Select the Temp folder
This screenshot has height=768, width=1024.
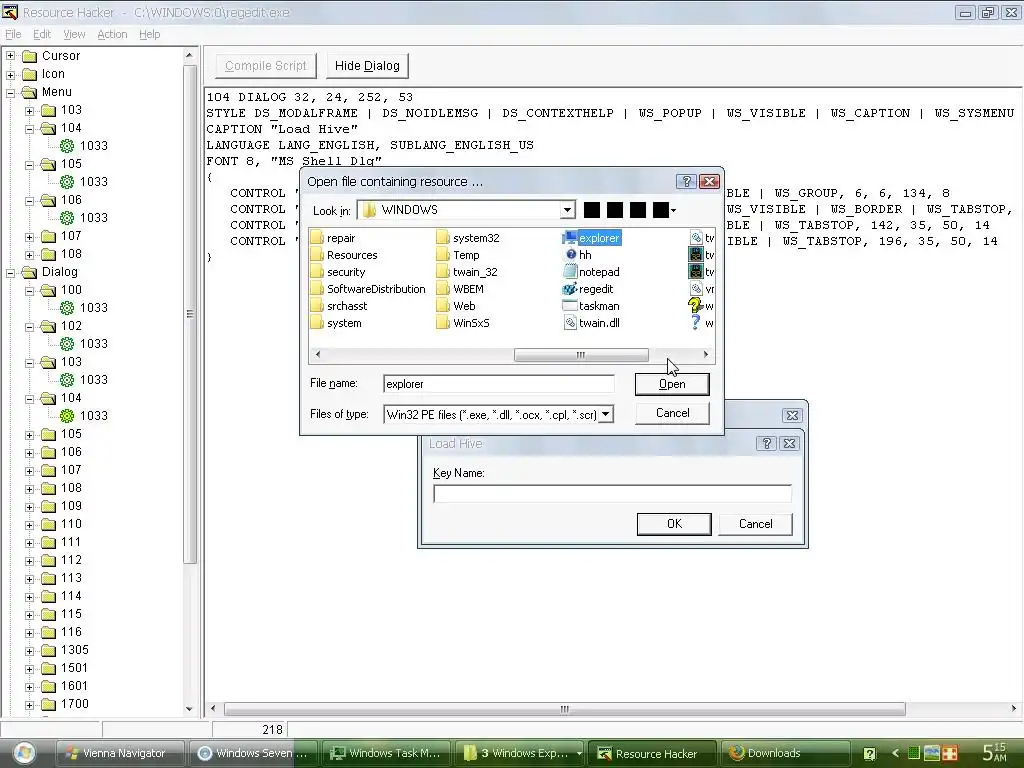point(458,255)
